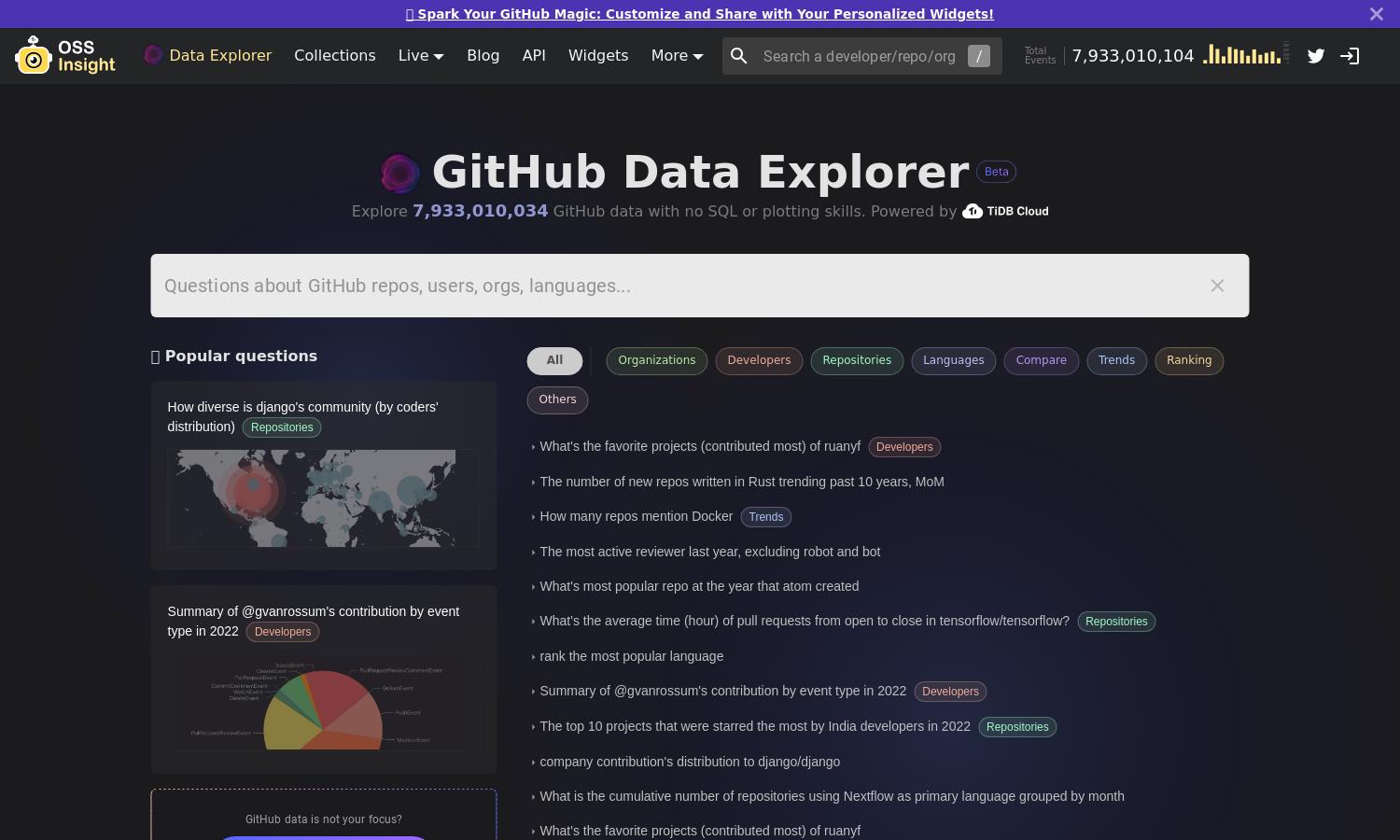Select 'company contribution's distribution to django/django' question
This screenshot has height=840, width=1400.
690,762
